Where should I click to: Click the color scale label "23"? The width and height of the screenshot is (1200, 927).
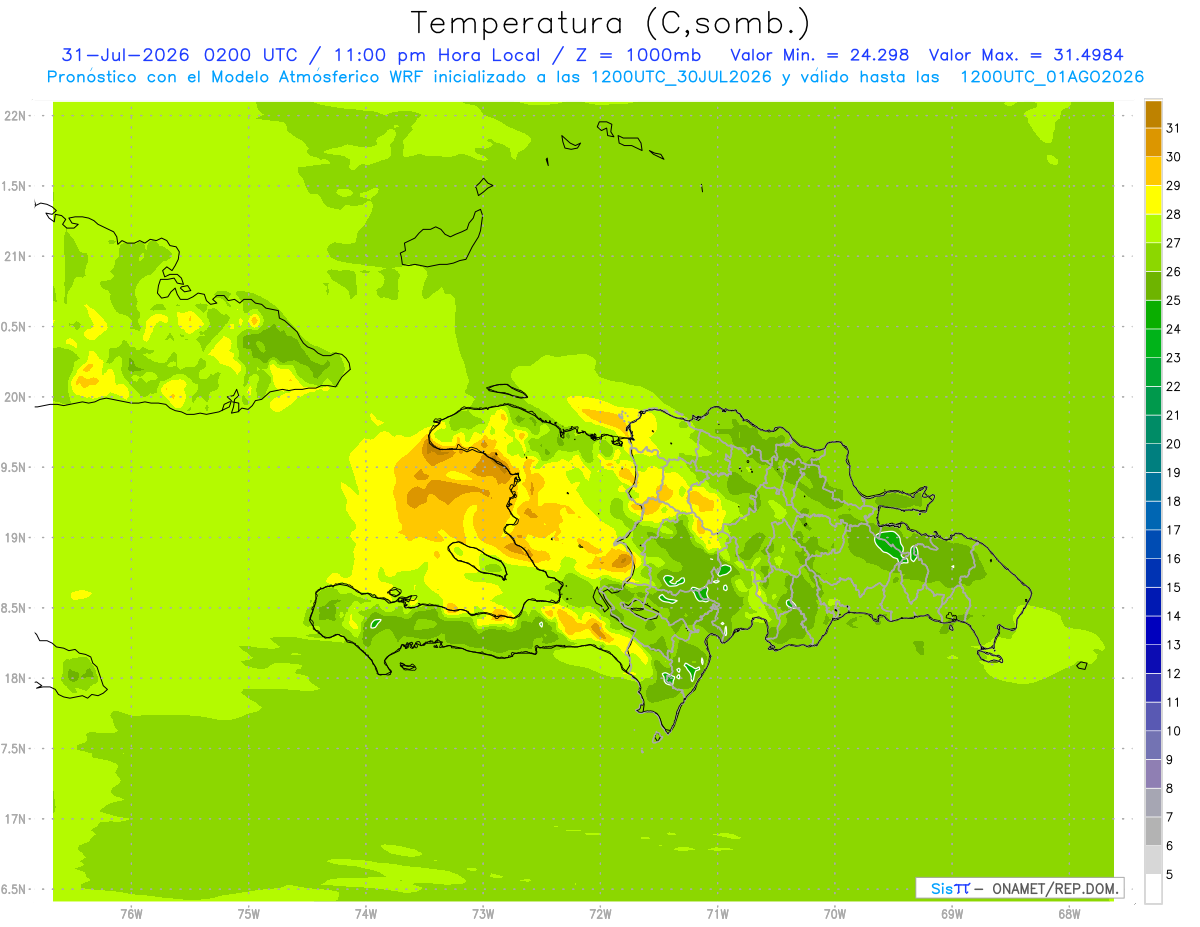pos(1173,358)
